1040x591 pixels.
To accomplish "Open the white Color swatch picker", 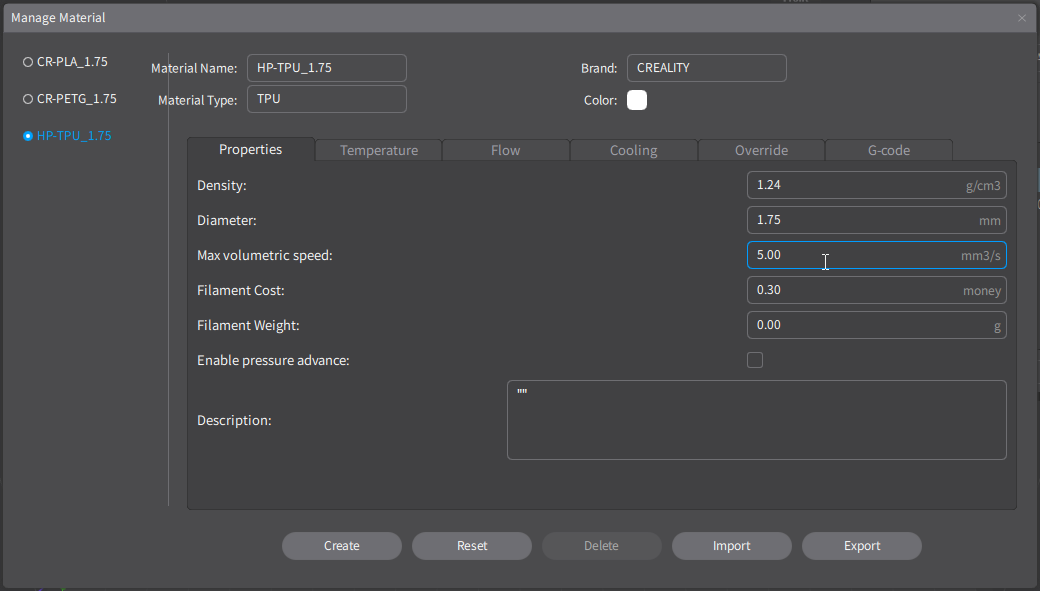I will coord(637,100).
